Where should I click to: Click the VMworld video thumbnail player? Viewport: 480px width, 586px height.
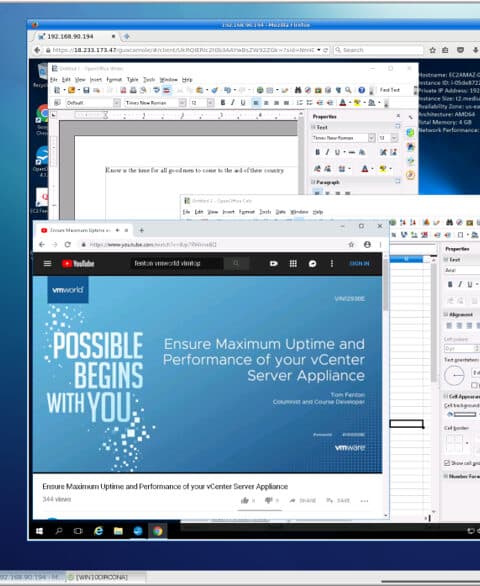(x=207, y=374)
